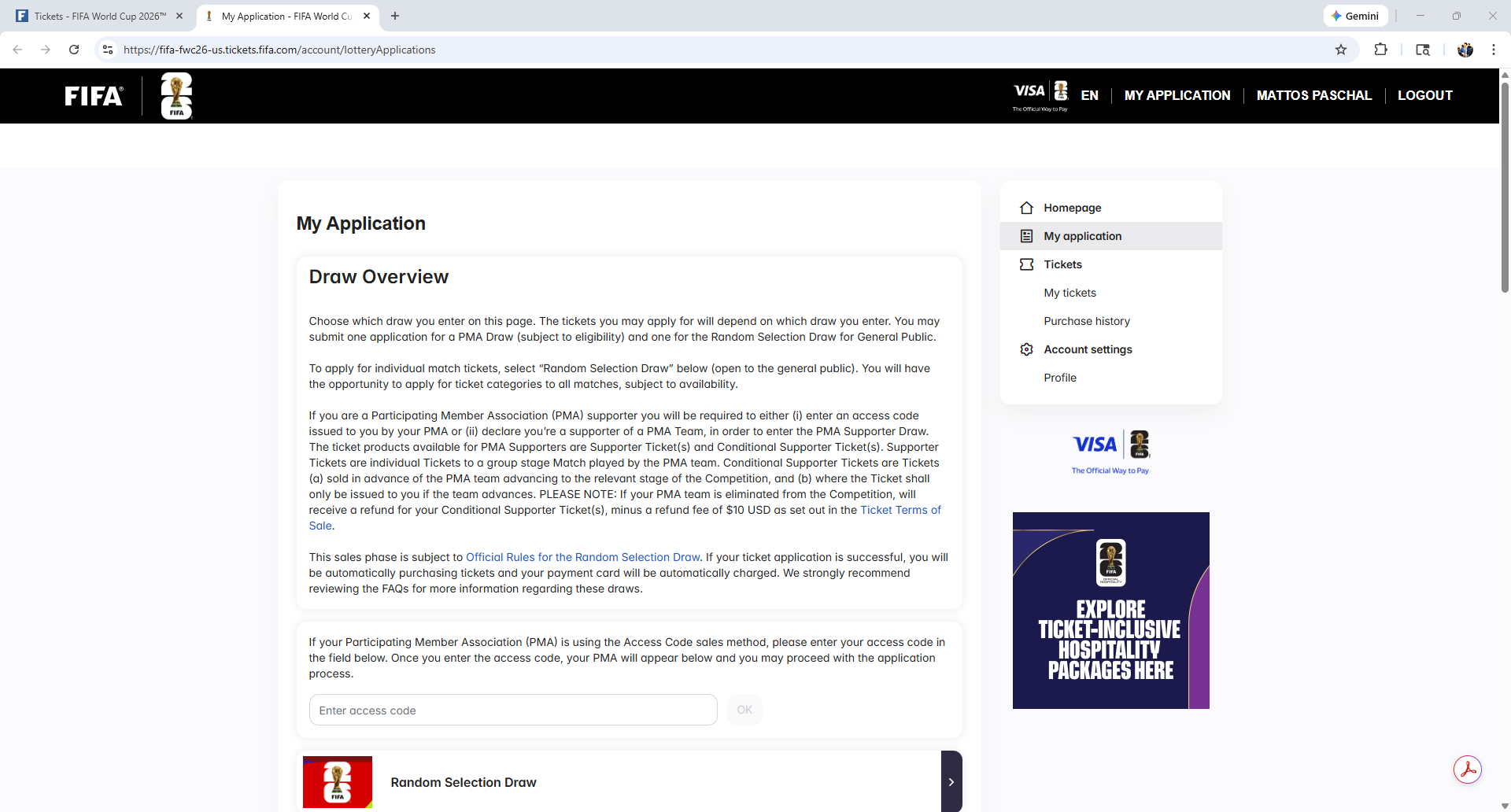
Task: Click The Official Way to Pay caption
Action: point(1110,471)
